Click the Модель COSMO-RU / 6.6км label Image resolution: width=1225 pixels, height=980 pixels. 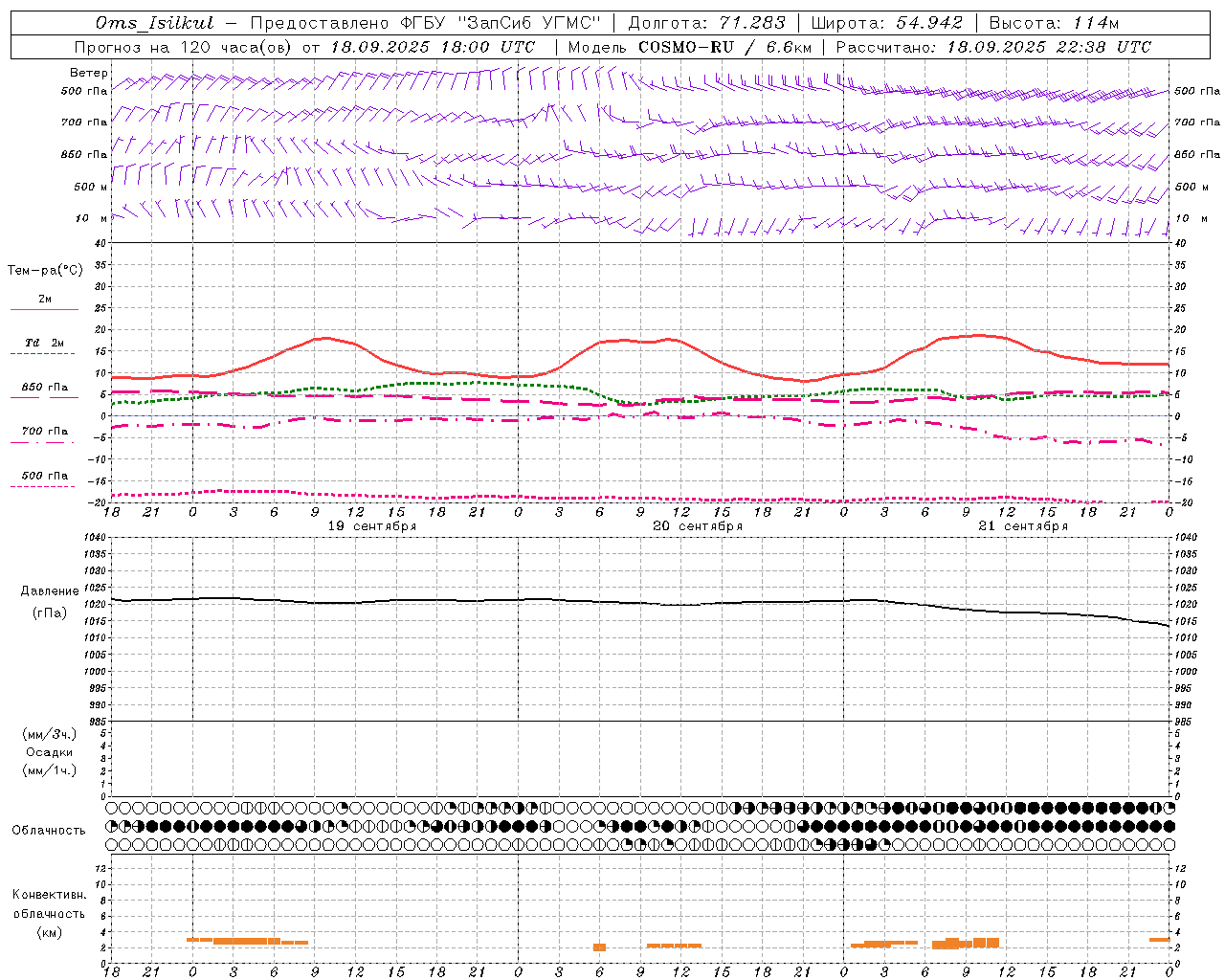pyautogui.click(x=689, y=47)
